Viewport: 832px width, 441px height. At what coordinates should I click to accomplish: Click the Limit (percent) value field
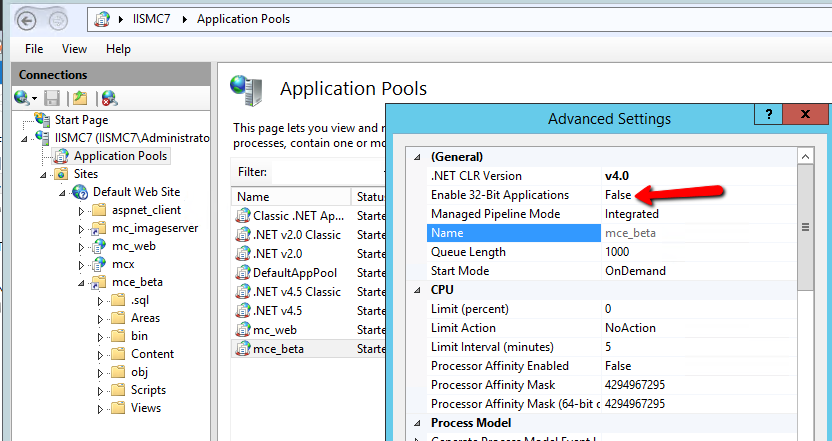point(698,309)
